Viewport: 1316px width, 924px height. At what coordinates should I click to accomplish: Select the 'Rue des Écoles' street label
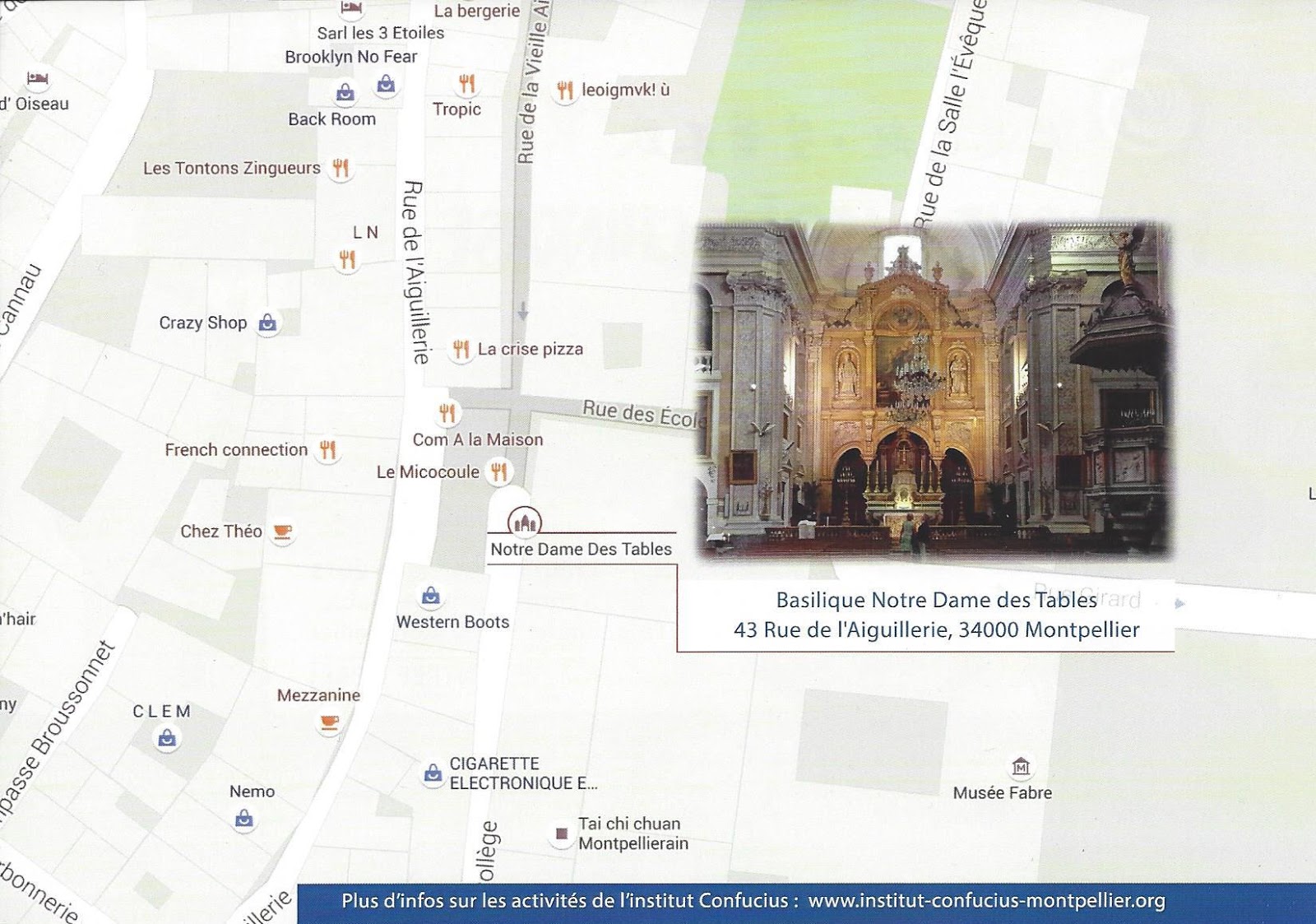(643, 414)
